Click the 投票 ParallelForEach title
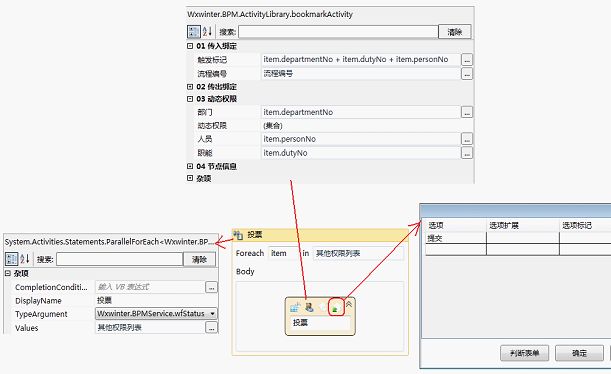Screen dimensions: 611x374 pyautogui.click(x=255, y=235)
